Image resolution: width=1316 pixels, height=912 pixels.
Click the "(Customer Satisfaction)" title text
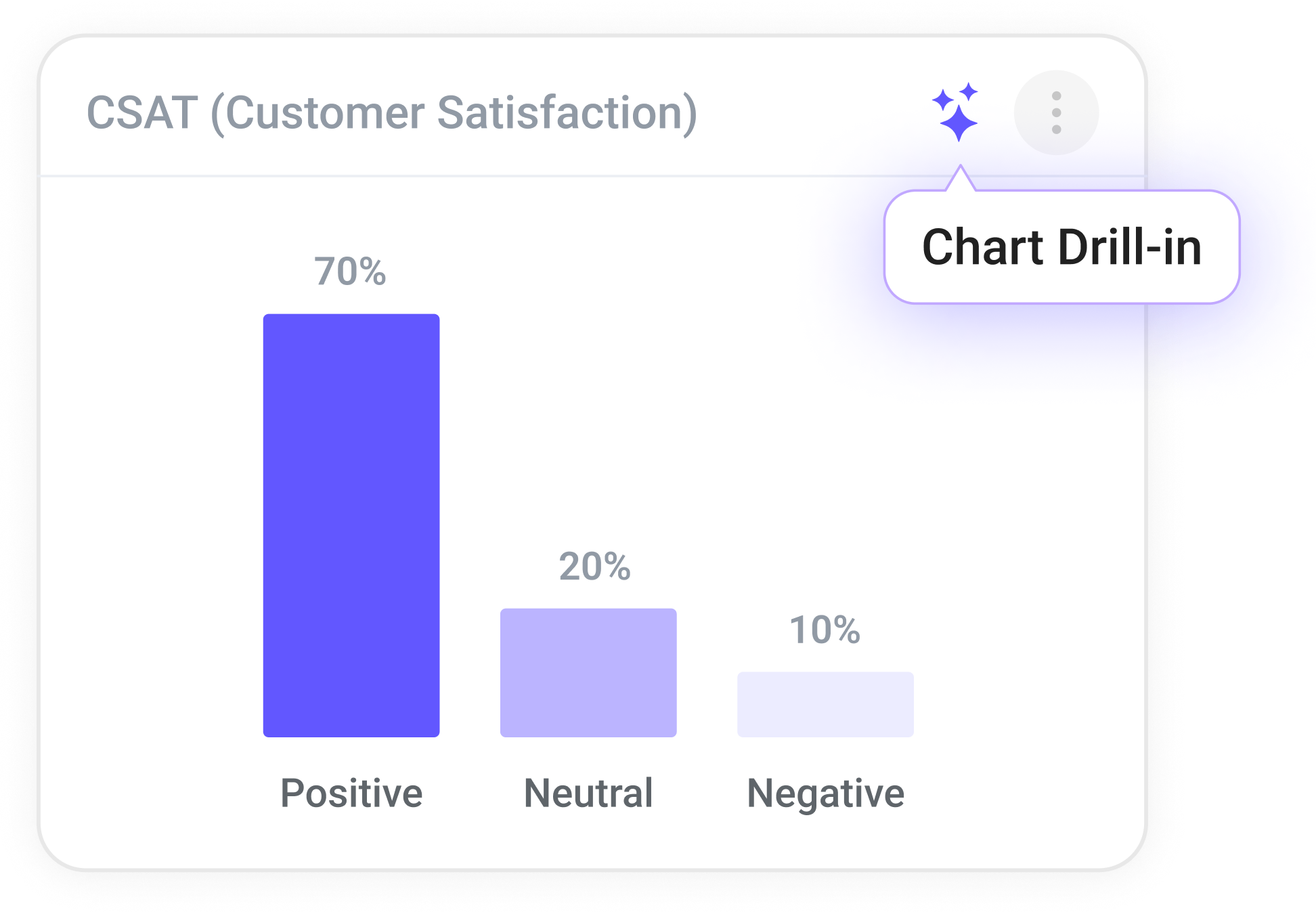coord(454,113)
